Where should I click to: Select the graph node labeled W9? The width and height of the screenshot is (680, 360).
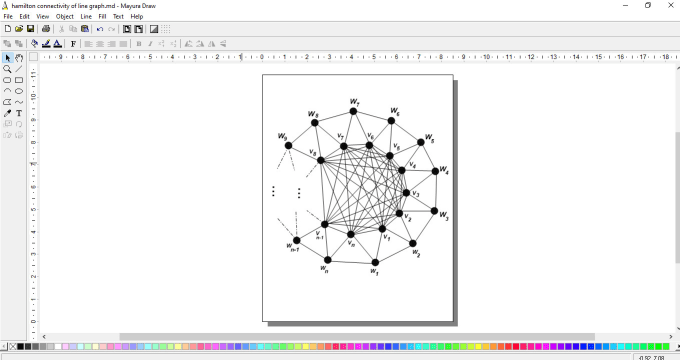point(288,145)
